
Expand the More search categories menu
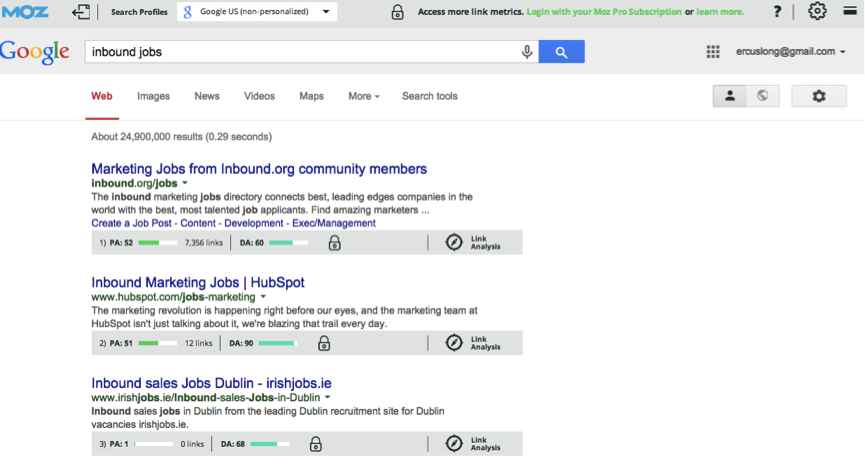pos(364,96)
